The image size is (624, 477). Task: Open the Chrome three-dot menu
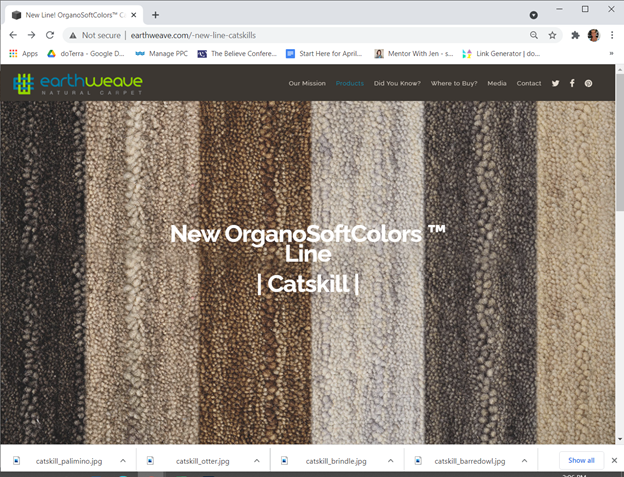[x=612, y=35]
